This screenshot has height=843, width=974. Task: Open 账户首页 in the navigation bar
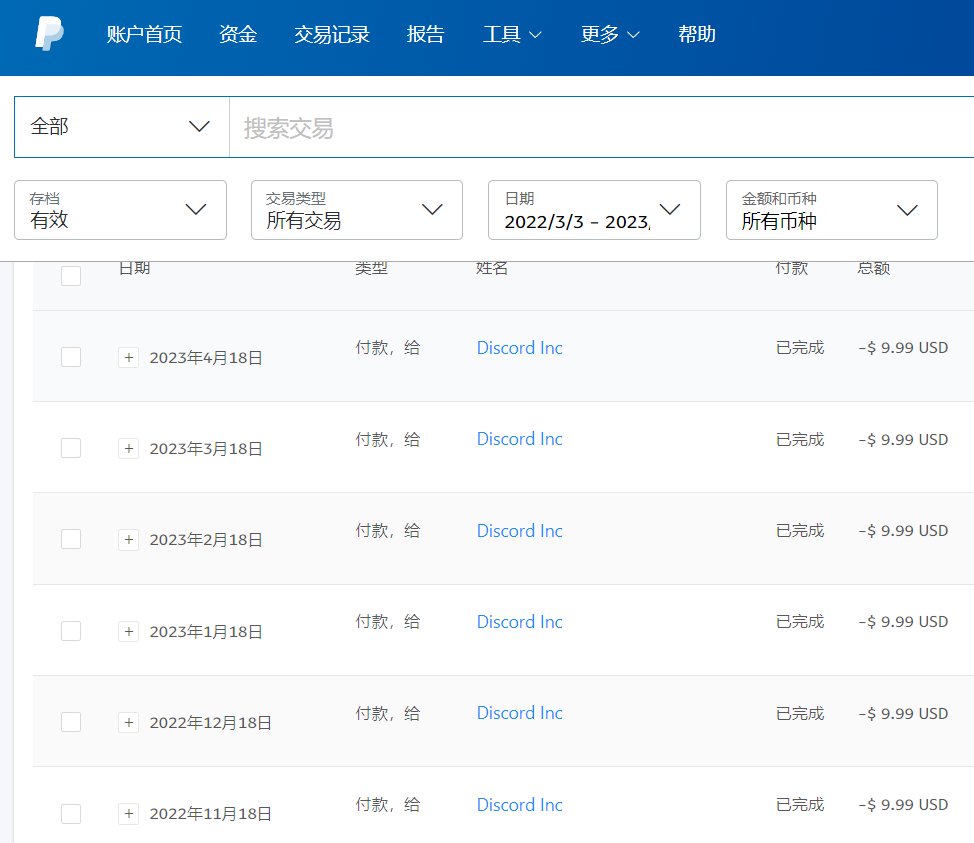pyautogui.click(x=144, y=34)
